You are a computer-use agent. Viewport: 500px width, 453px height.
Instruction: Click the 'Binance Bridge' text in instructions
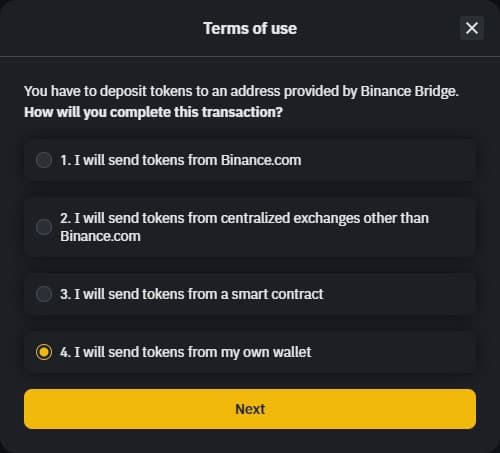[x=409, y=91]
